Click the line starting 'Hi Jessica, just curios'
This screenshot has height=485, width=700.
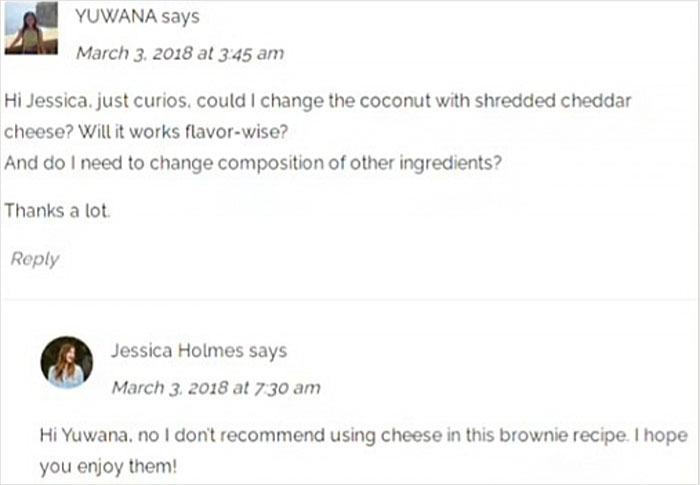point(317,101)
